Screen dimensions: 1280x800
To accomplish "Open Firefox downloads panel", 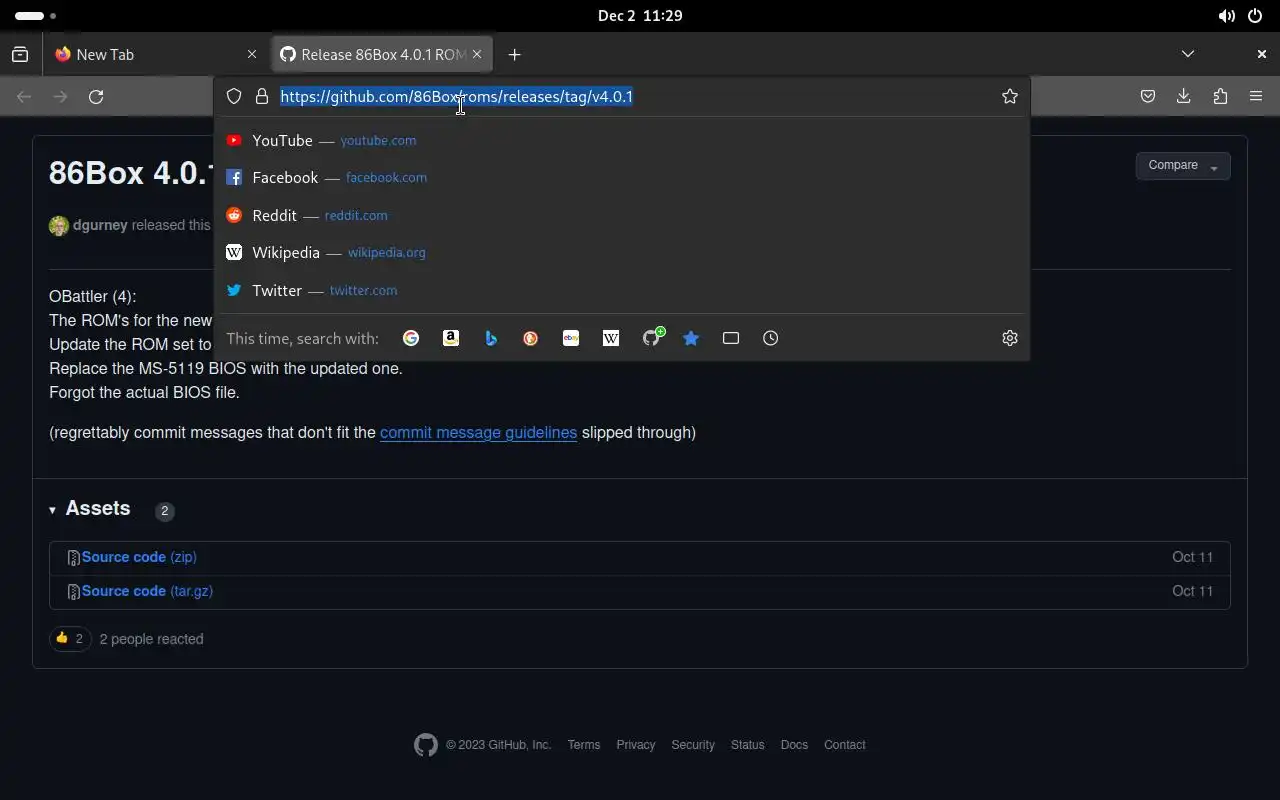I will (x=1184, y=96).
